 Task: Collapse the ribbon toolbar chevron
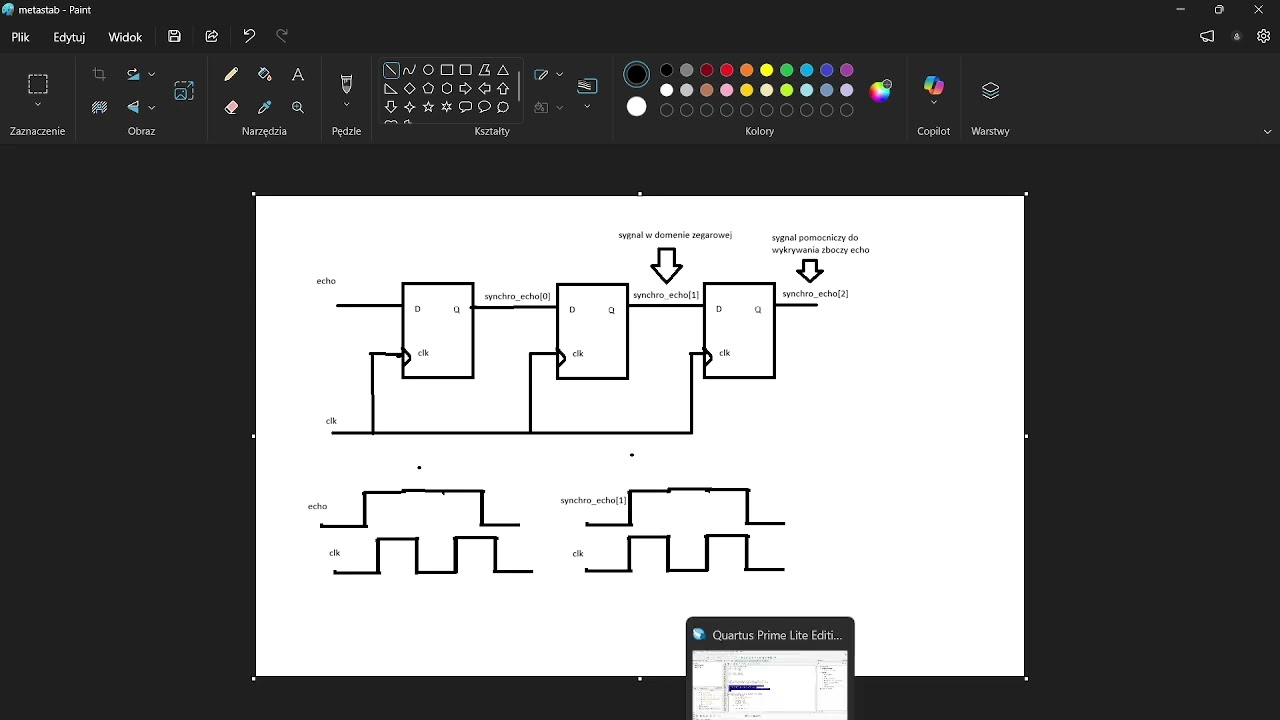click(1268, 132)
